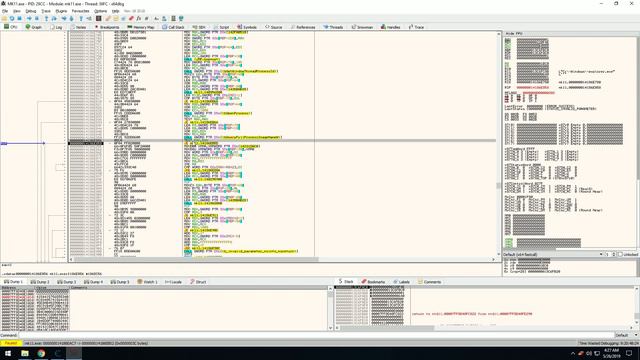Open the Scylla dark square icon
Image resolution: width=640 pixels, height=360 pixels.
pos(98,18)
